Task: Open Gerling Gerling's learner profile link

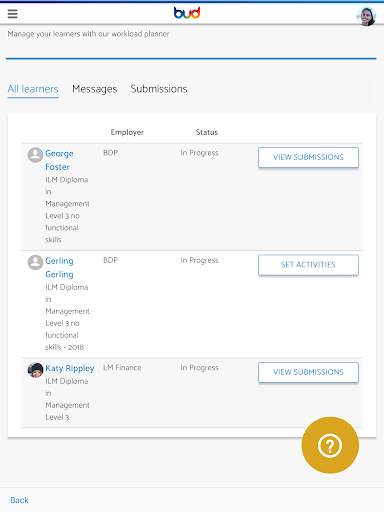Action: [59, 268]
